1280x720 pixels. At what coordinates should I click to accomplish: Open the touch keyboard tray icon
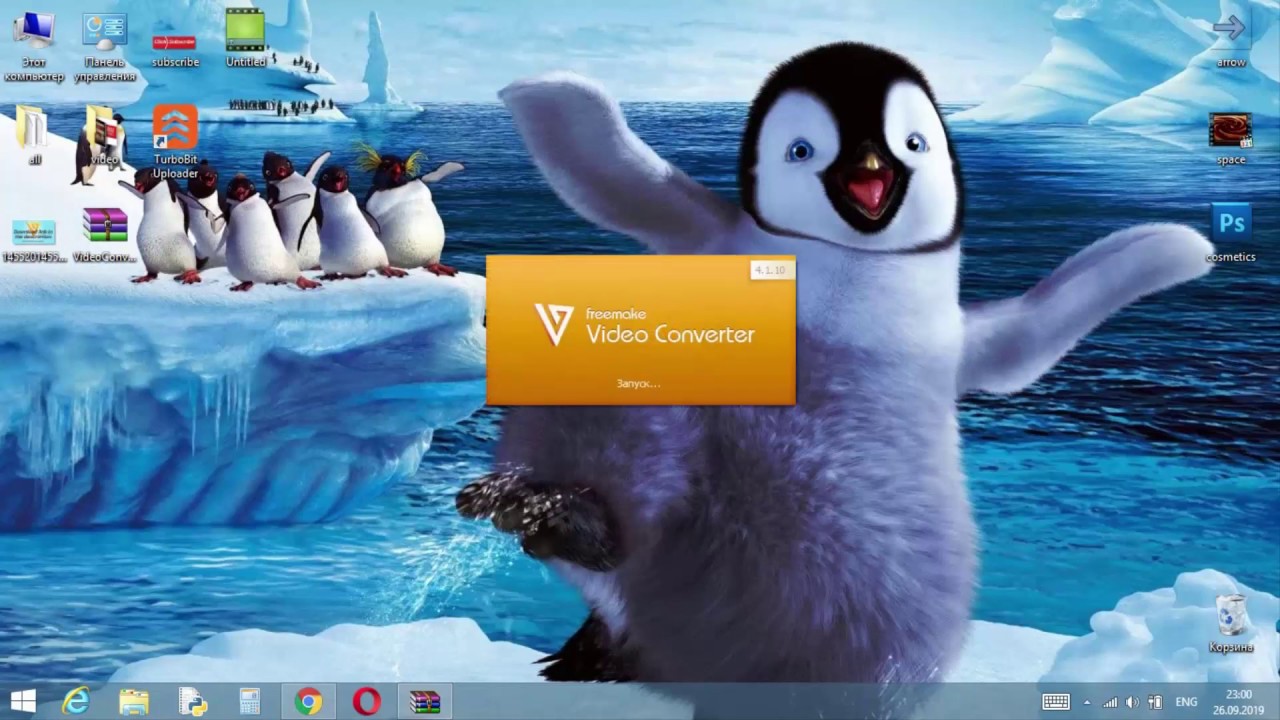[1056, 702]
